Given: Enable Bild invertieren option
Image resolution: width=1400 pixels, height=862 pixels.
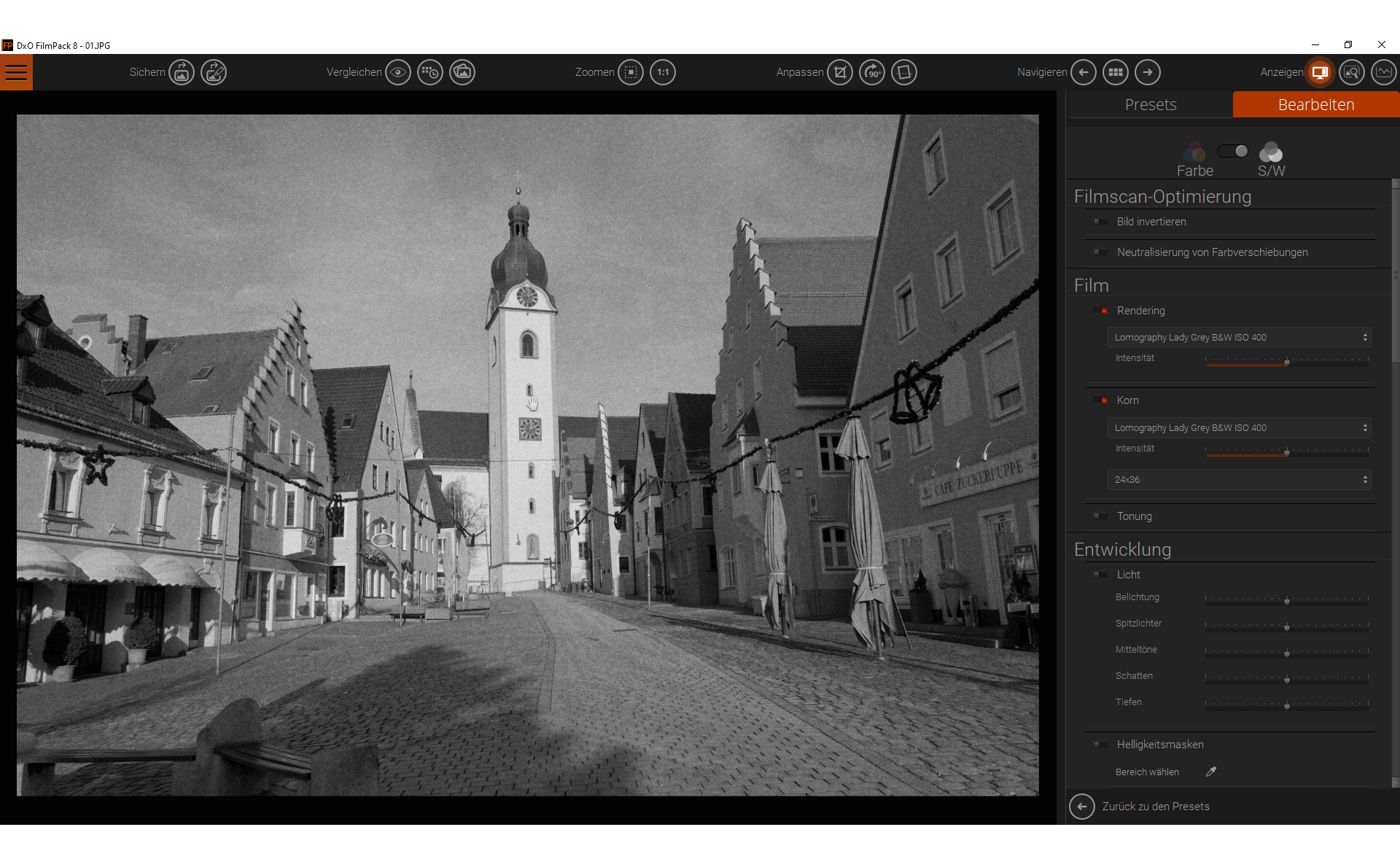Looking at the screenshot, I should click(x=1100, y=222).
